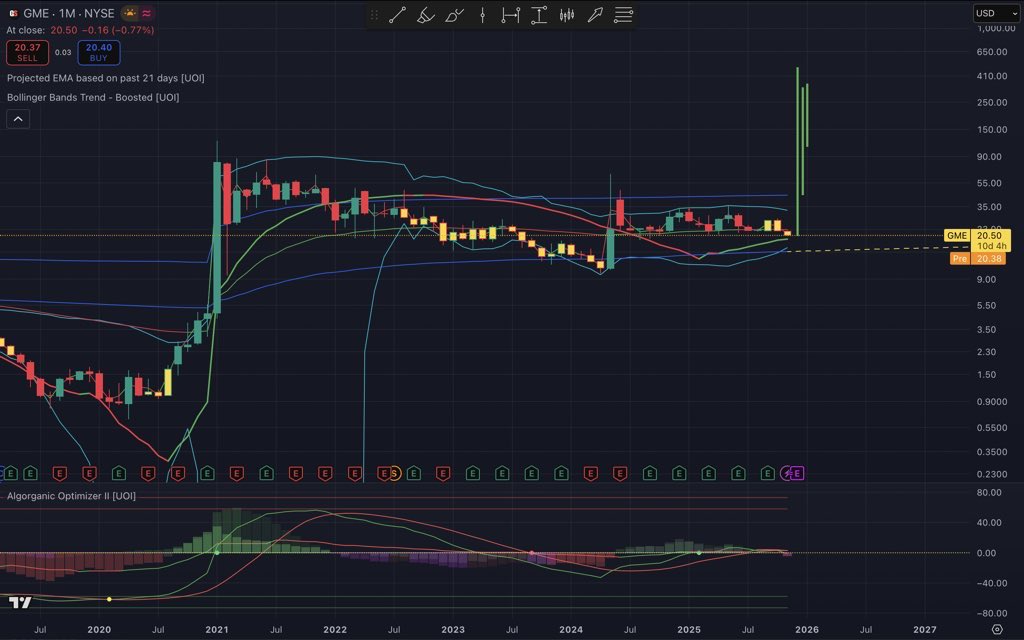Click the drawing toolbar drag handle dots
This screenshot has height=640, width=1024.
[x=377, y=15]
